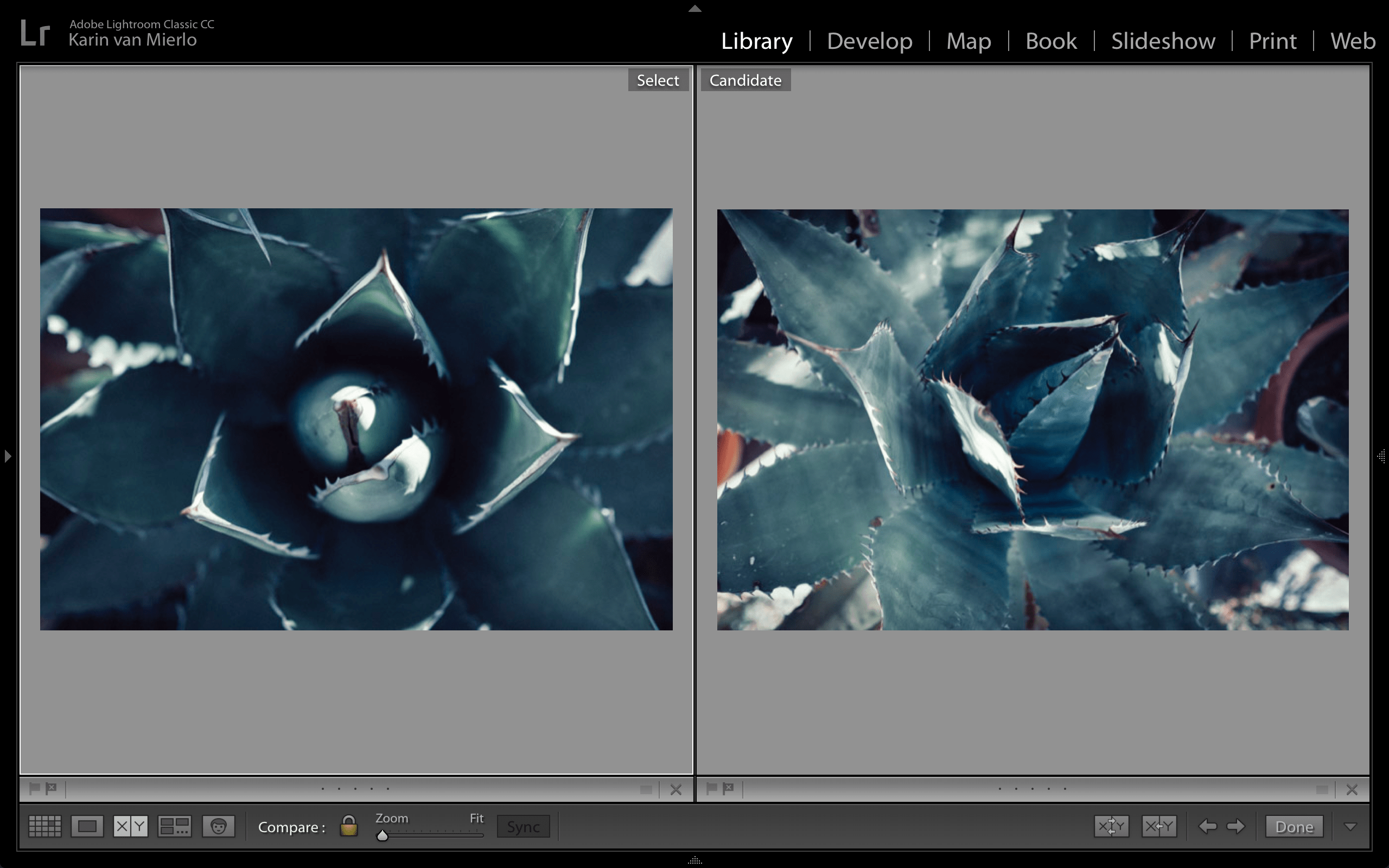Click the Zoom slider handle
This screenshot has width=1389, height=868.
point(383,836)
